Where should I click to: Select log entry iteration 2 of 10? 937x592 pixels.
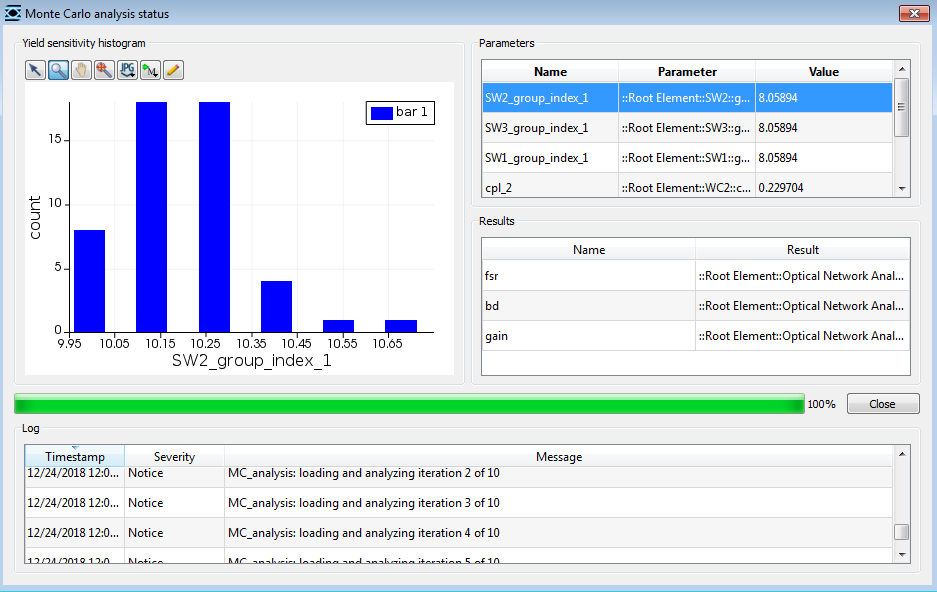click(459, 475)
